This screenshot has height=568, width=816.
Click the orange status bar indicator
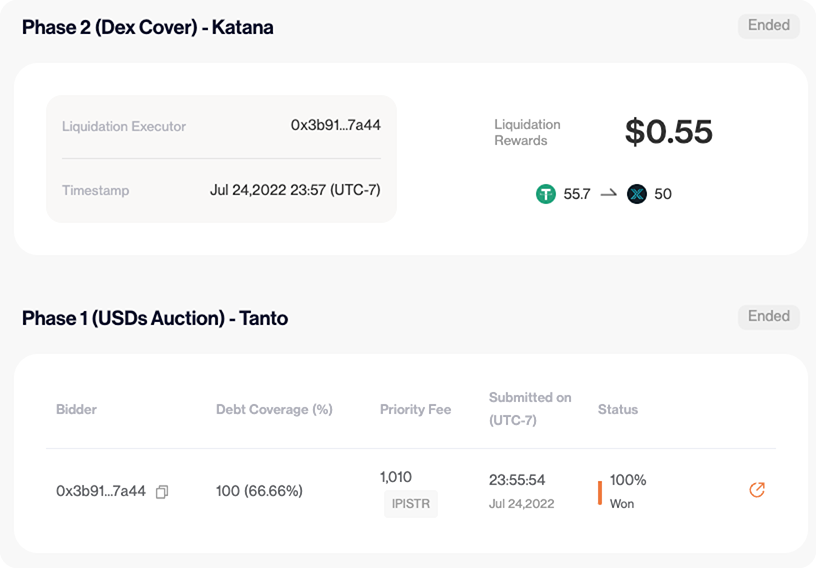pyautogui.click(x=599, y=492)
